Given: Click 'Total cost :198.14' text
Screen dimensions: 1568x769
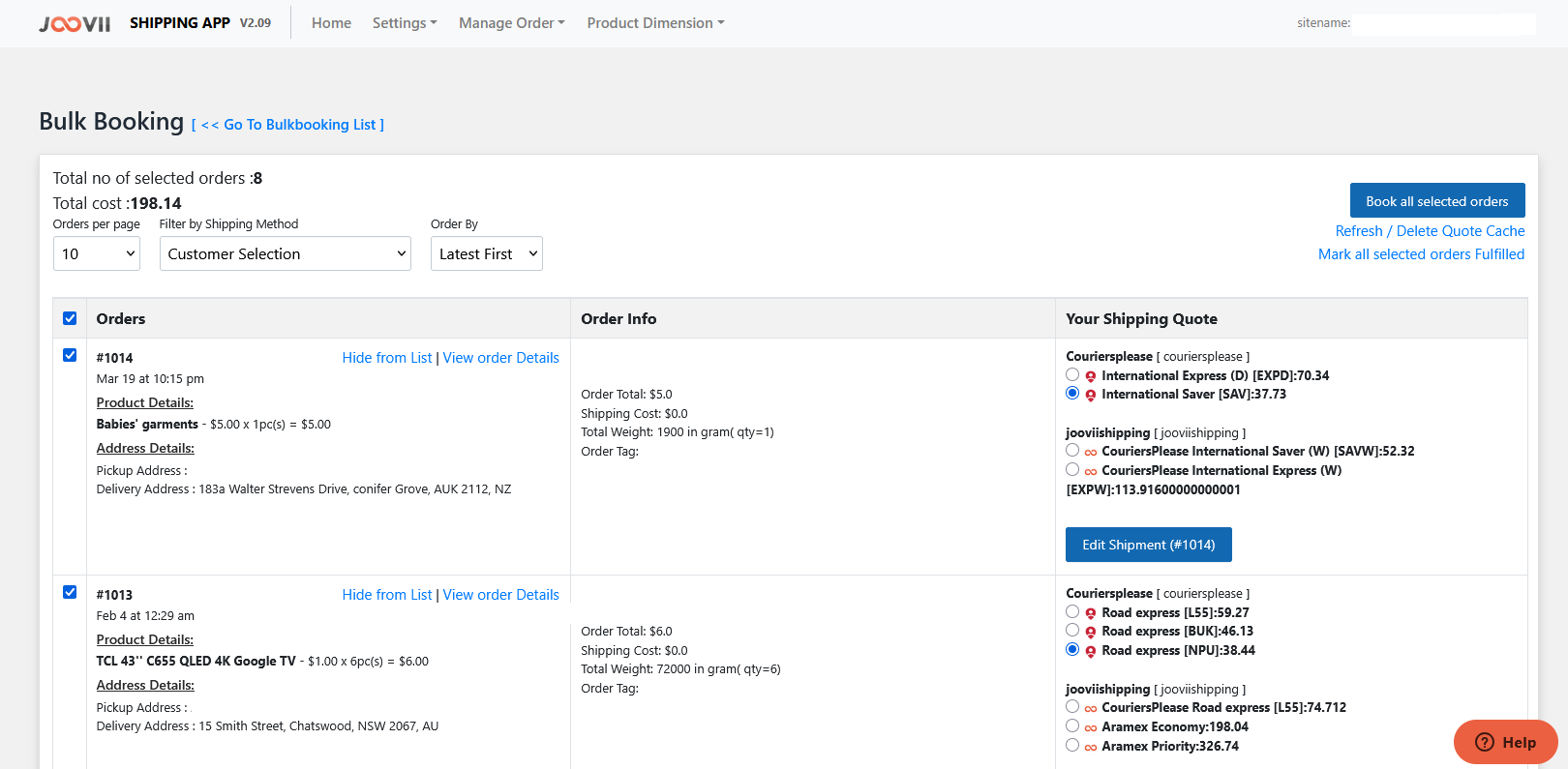Looking at the screenshot, I should pos(117,203).
